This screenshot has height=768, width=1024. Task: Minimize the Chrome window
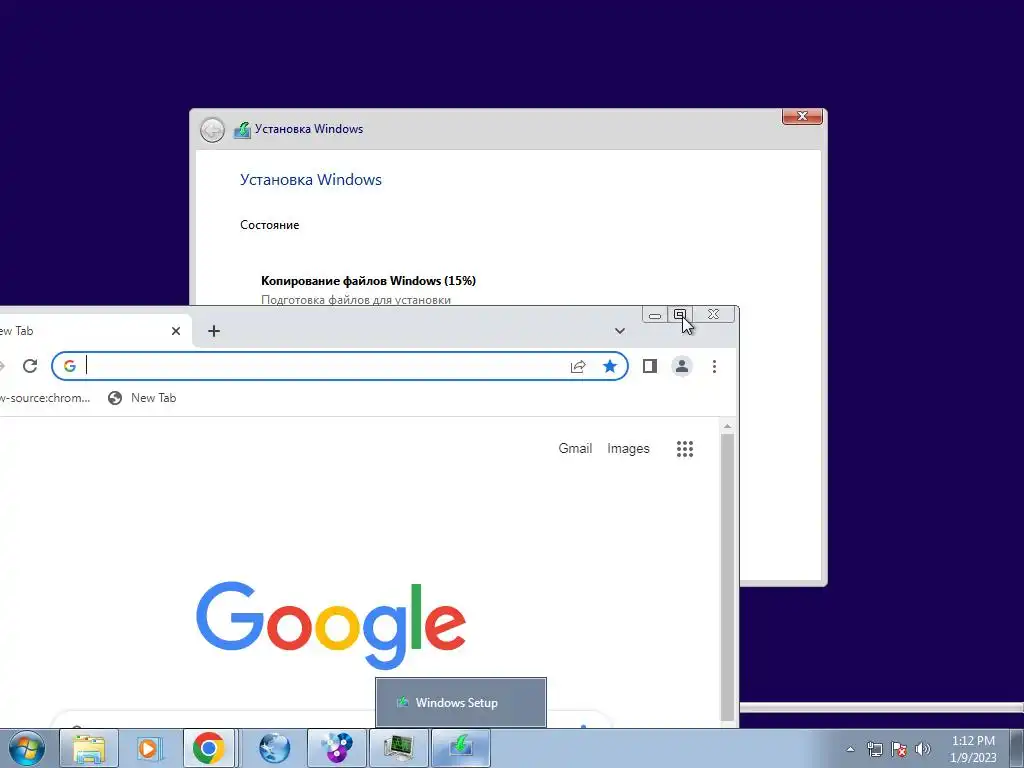click(x=655, y=315)
